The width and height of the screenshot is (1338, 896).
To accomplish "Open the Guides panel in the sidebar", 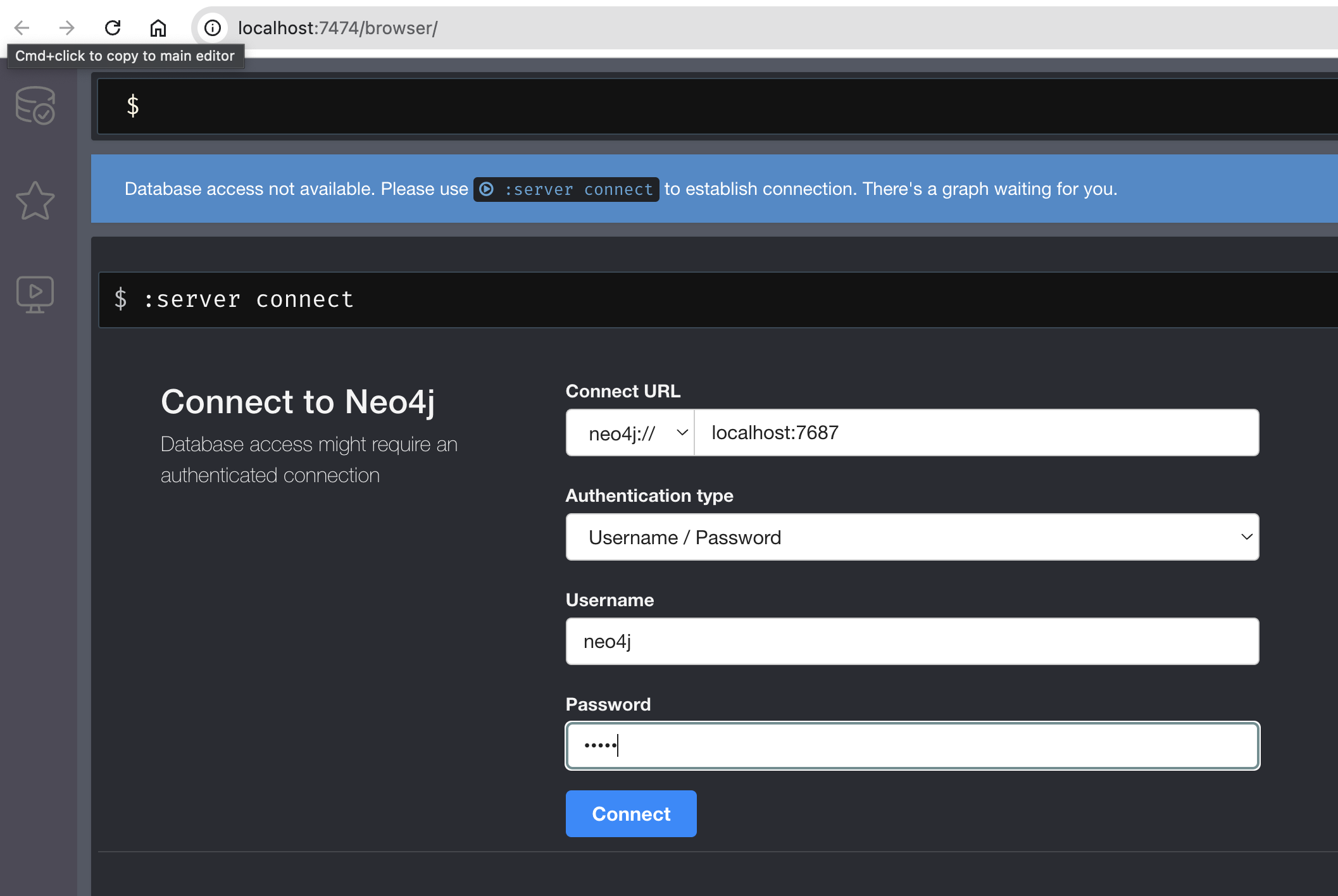I will tap(35, 293).
